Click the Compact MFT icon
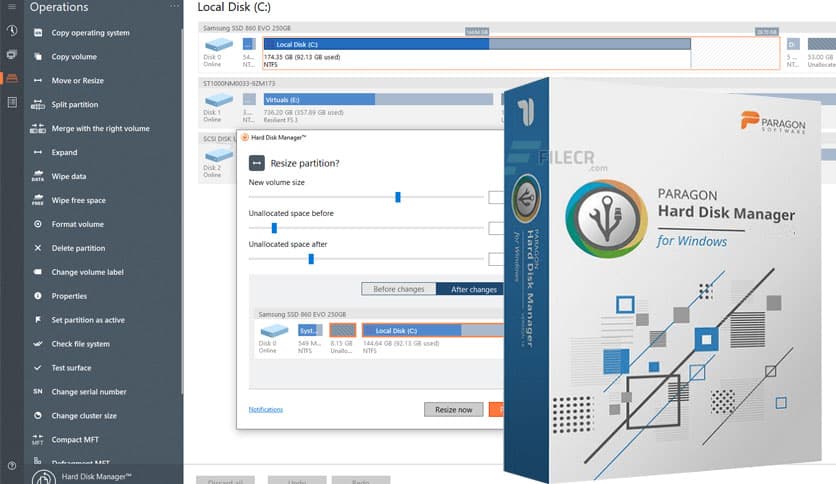The image size is (836, 484). point(38,439)
